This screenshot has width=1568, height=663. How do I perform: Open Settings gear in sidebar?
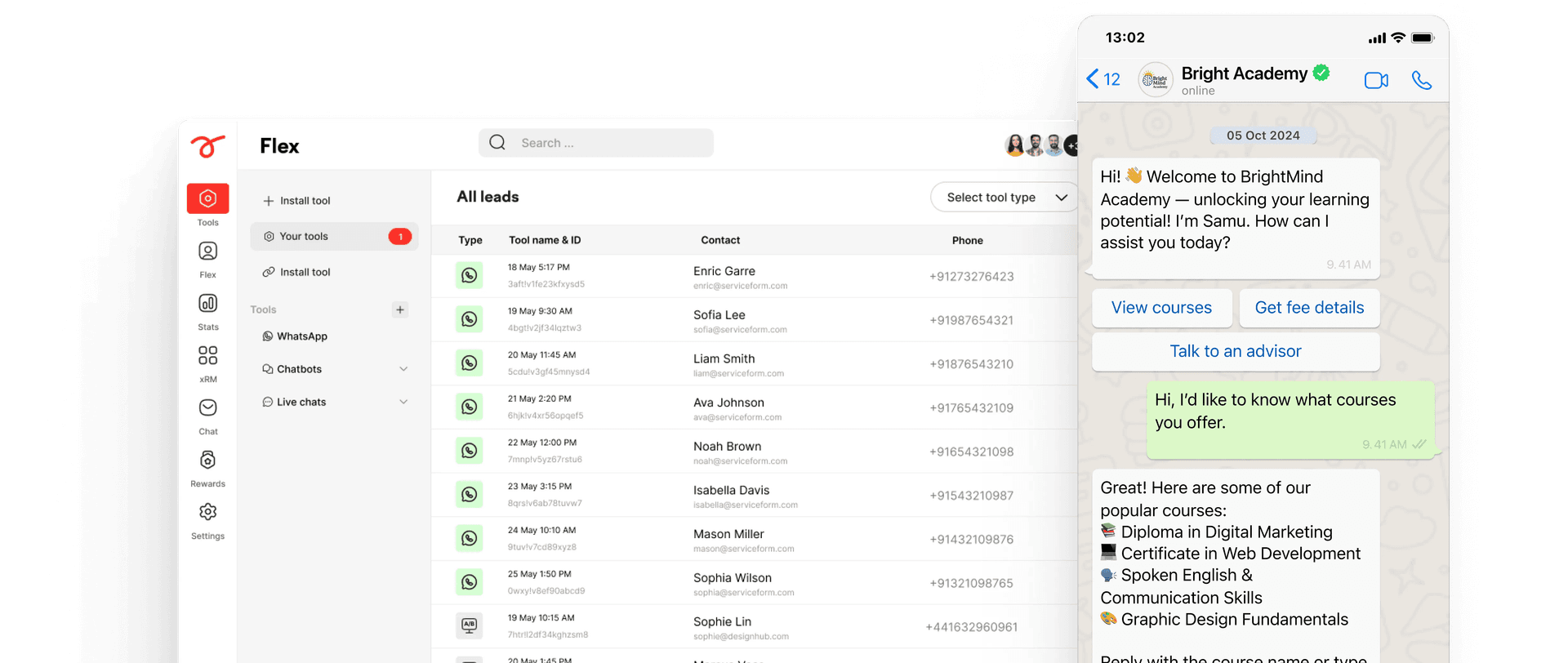[207, 513]
